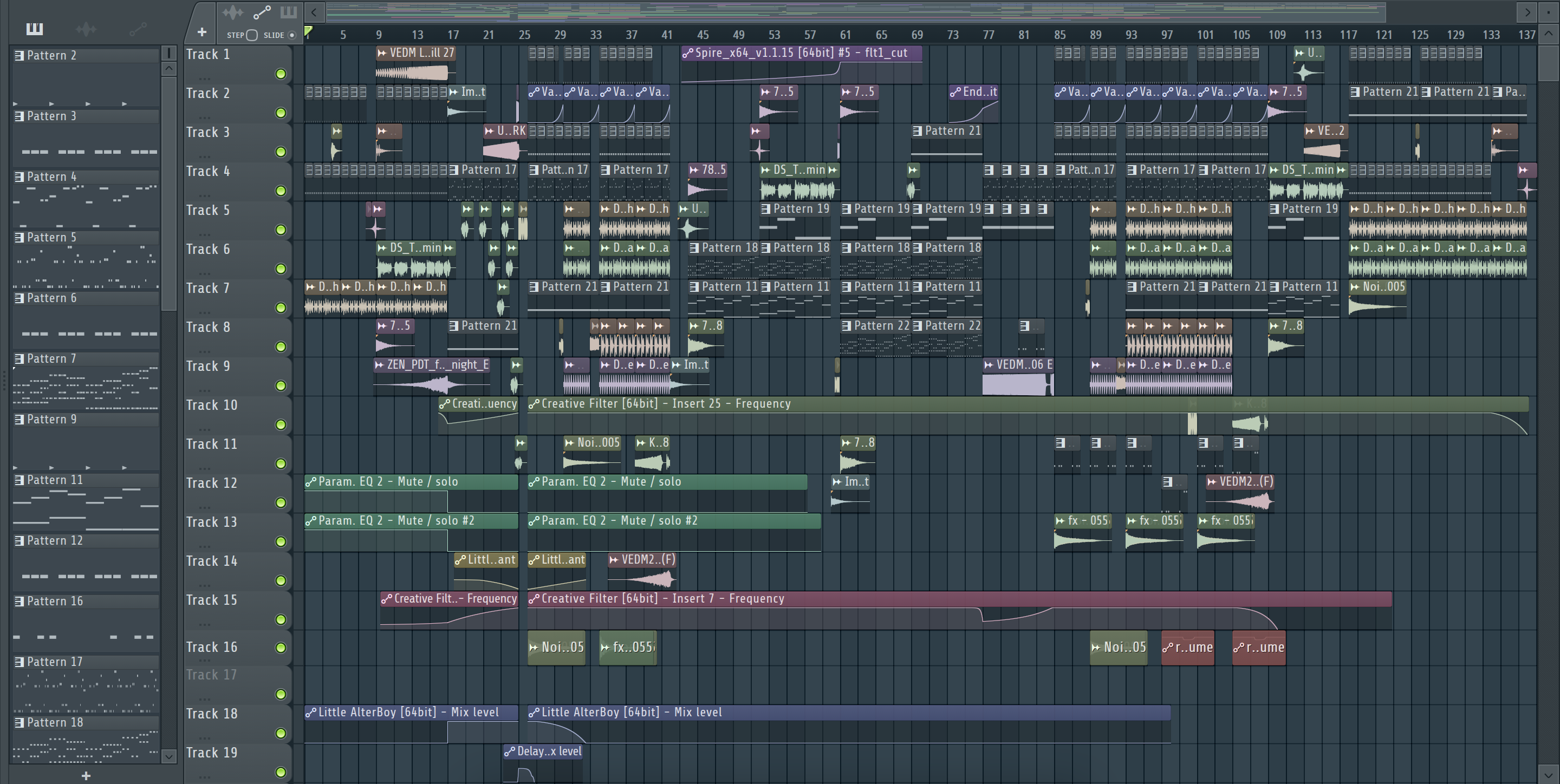Click the green playhead marker at bar 1
Screen dimensions: 1560x784
coord(308,31)
